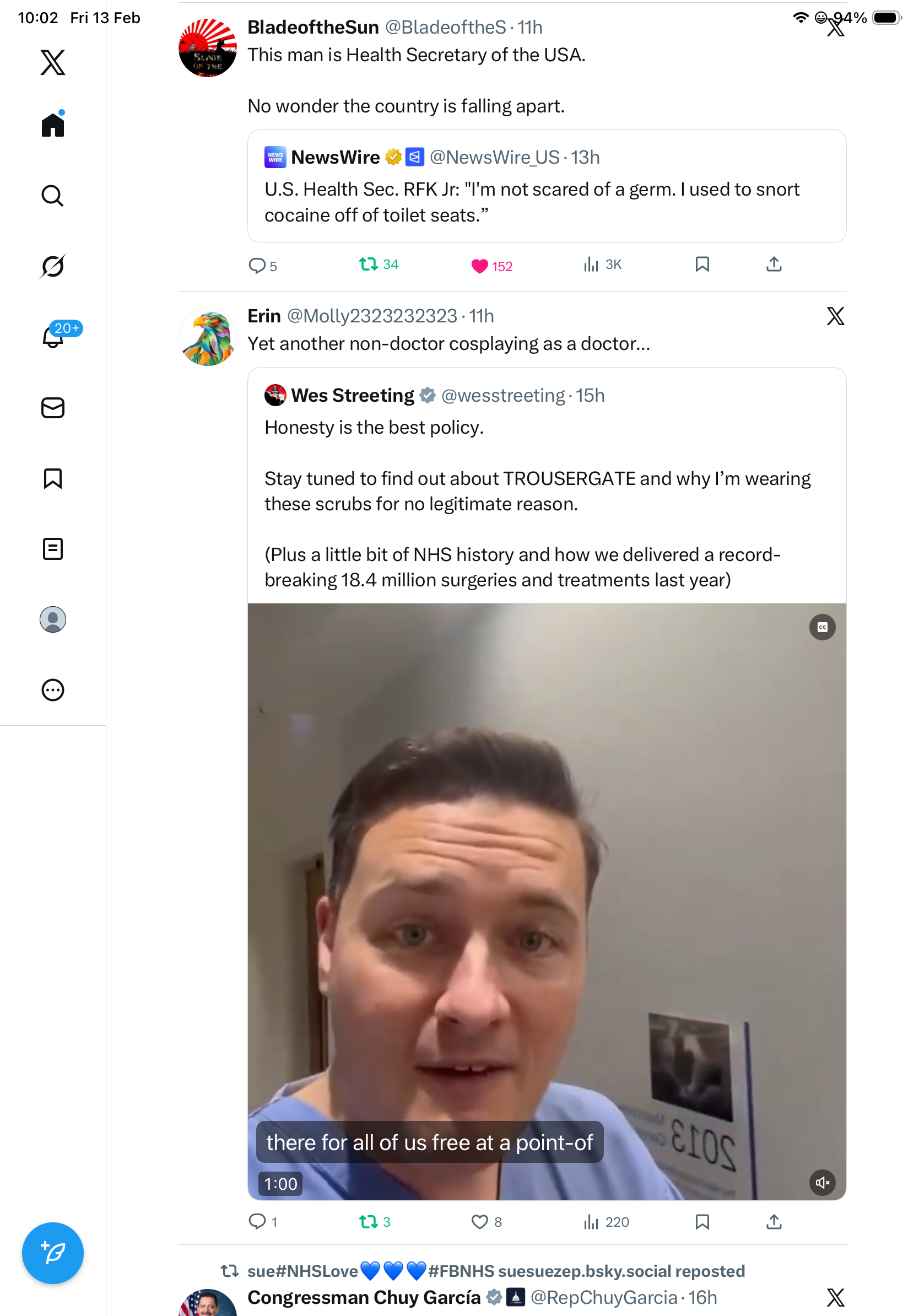Viewport: 919px width, 1316px height.
Task: Share the BladeoftheSun post
Action: (774, 264)
